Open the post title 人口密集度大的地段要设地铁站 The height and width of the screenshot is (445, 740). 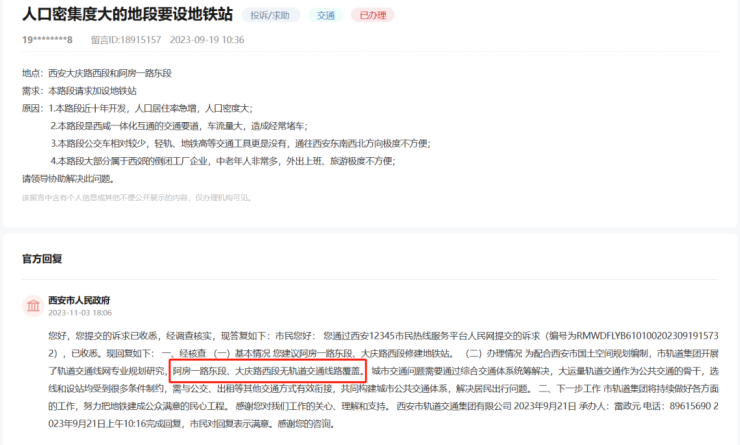pos(127,16)
